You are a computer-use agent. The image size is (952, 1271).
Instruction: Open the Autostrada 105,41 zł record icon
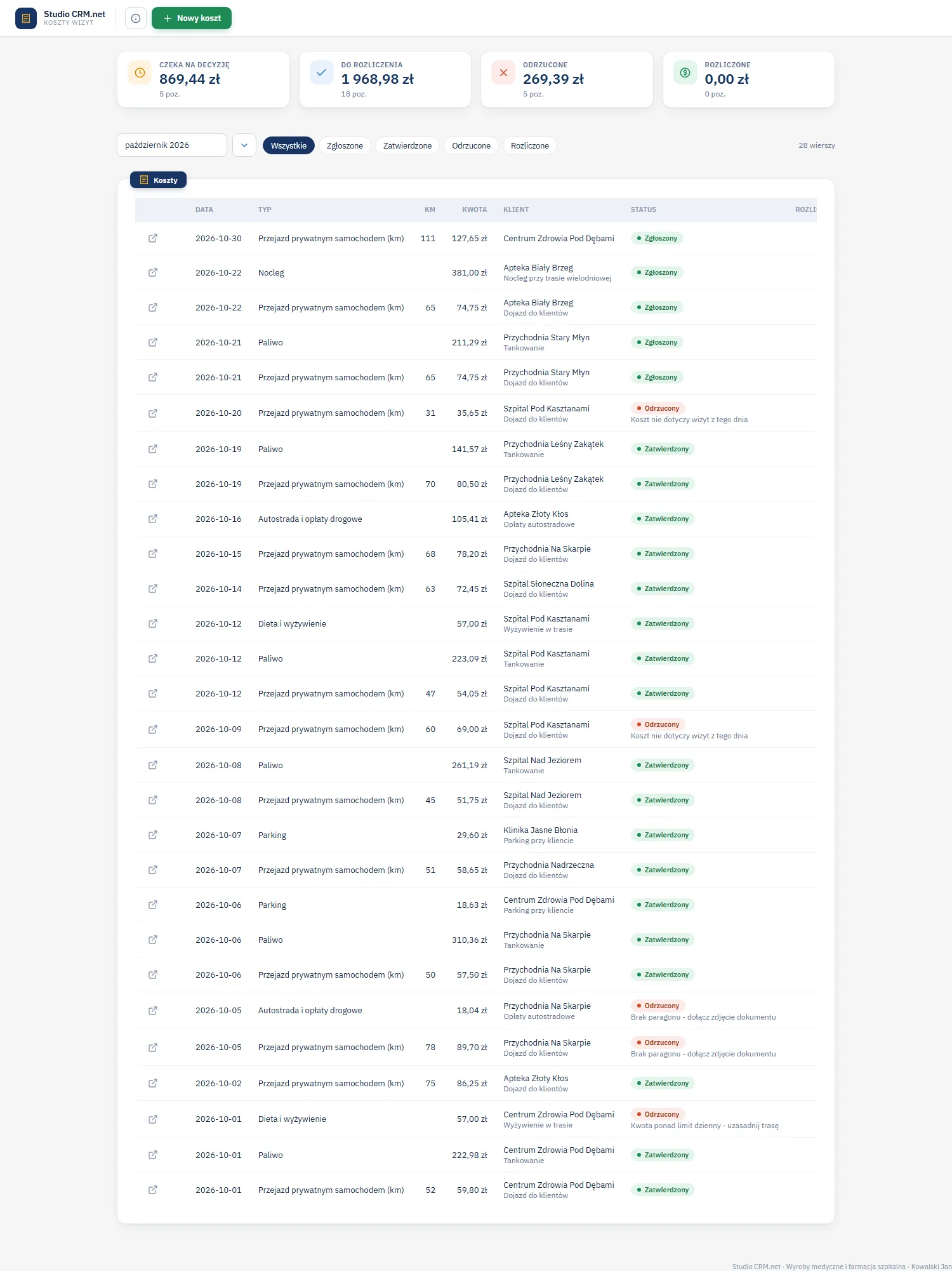(153, 519)
